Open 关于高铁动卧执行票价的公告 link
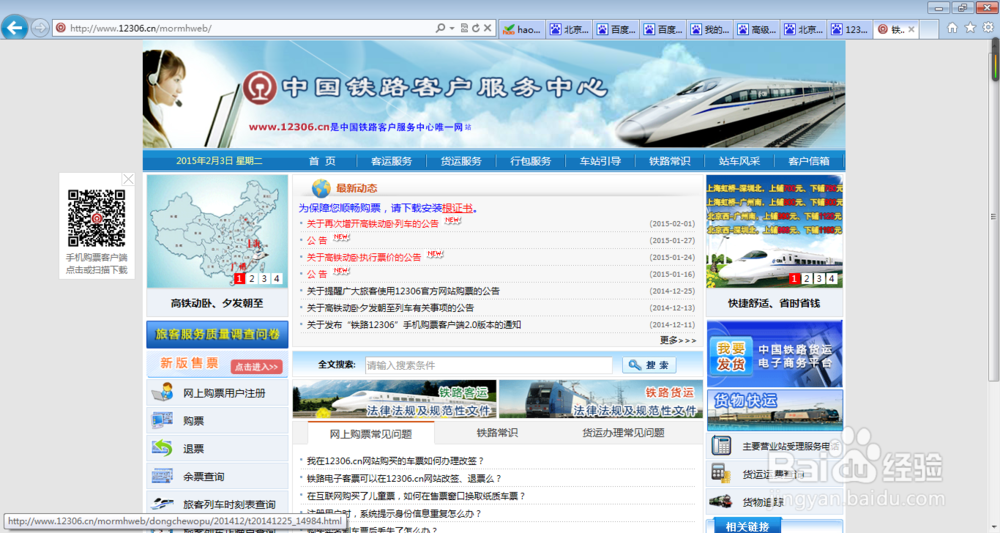1000x533 pixels. pos(364,258)
